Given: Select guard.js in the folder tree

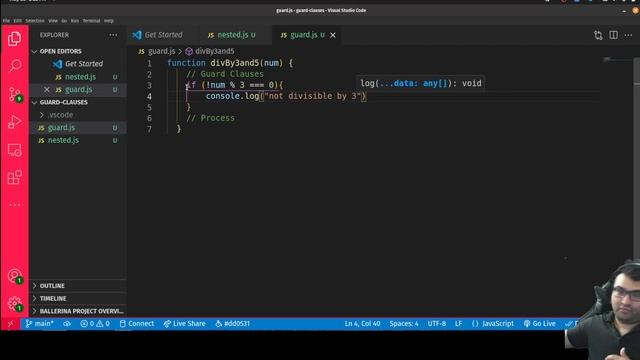Looking at the screenshot, I should coord(78,128).
